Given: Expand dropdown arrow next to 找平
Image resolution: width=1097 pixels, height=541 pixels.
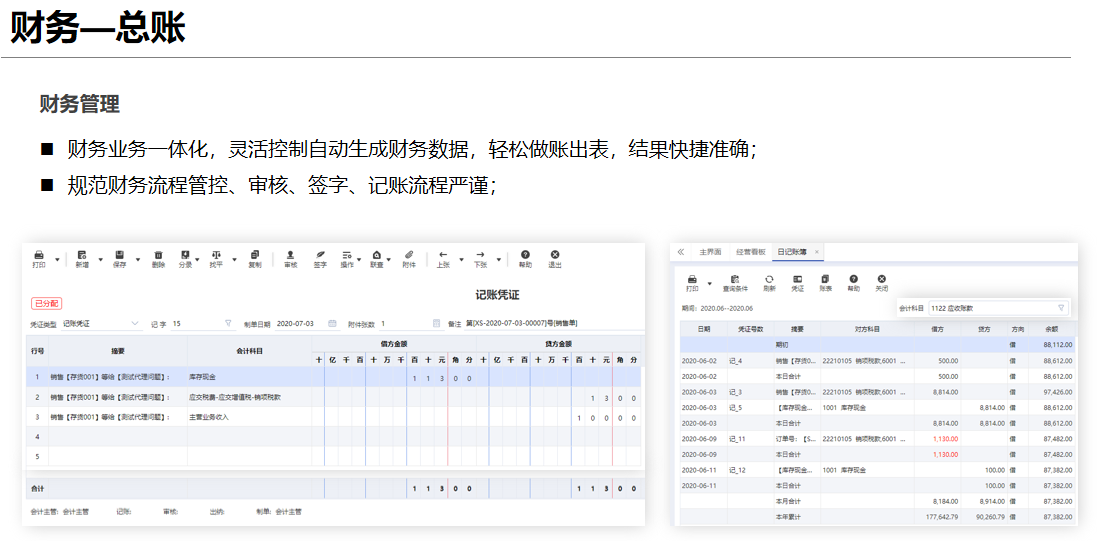Looking at the screenshot, I should click(234, 260).
